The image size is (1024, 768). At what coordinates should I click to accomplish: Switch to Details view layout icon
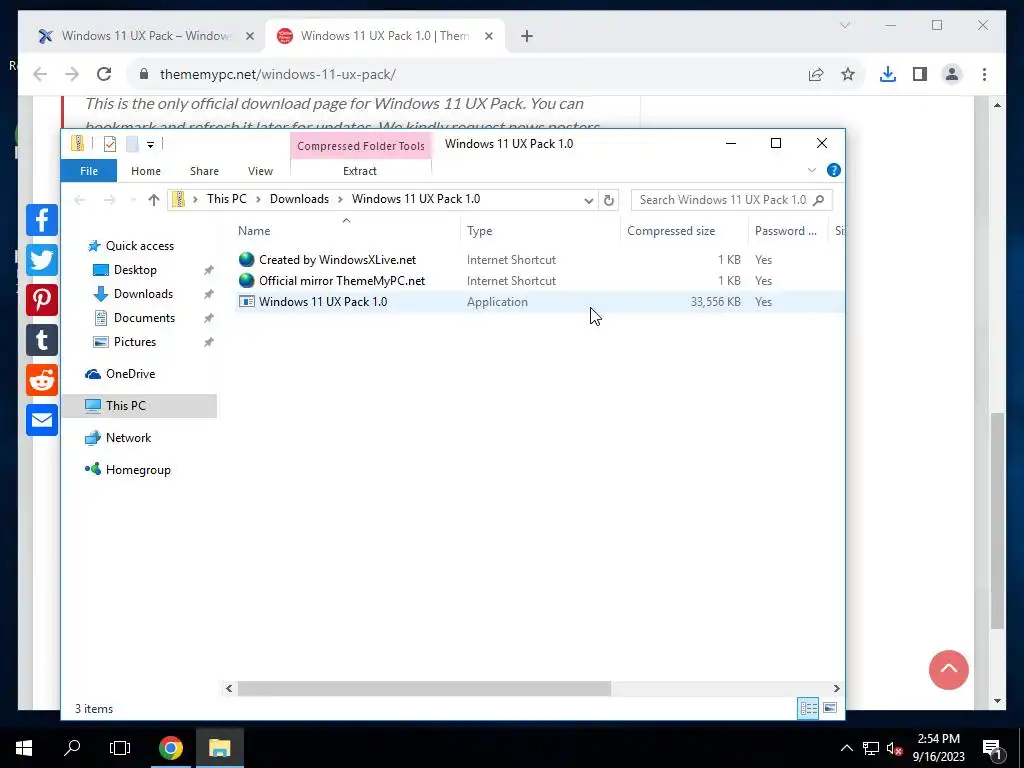point(808,709)
